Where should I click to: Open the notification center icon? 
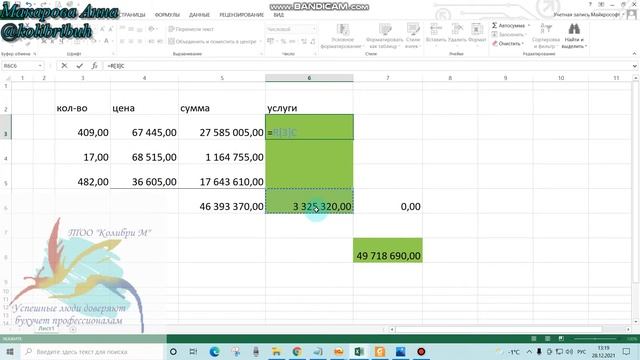(x=627, y=351)
